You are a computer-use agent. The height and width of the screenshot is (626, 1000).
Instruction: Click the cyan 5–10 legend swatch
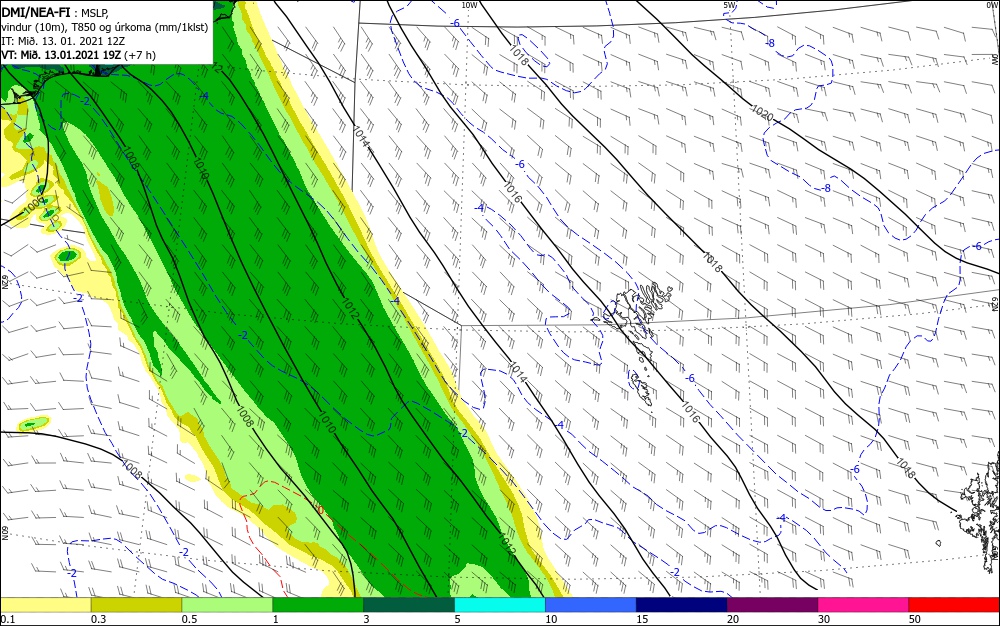pos(499,605)
